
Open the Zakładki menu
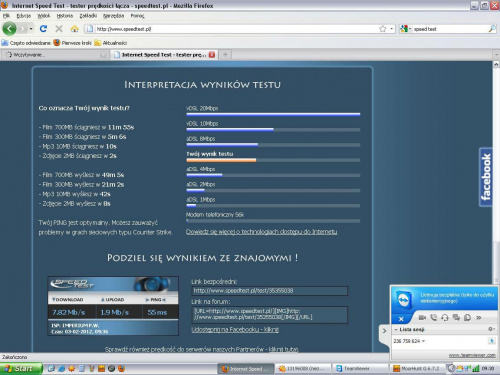point(88,16)
